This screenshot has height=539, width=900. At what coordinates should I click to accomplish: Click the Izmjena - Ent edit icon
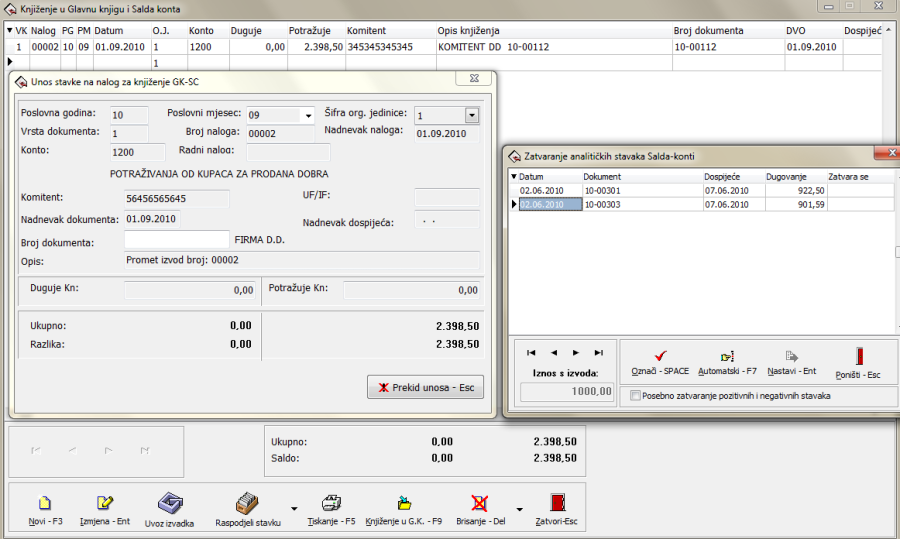[x=104, y=503]
